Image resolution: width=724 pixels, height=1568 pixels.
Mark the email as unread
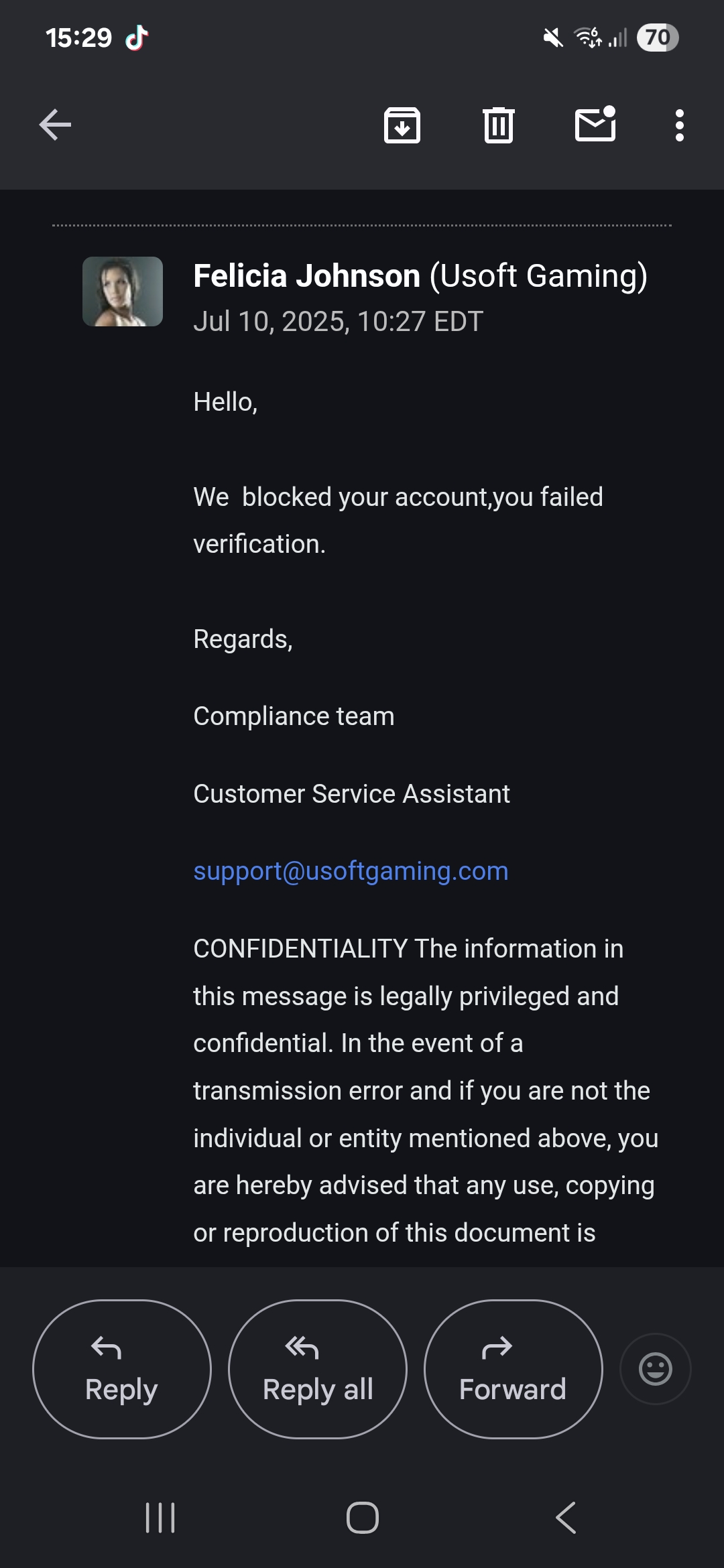tap(596, 124)
